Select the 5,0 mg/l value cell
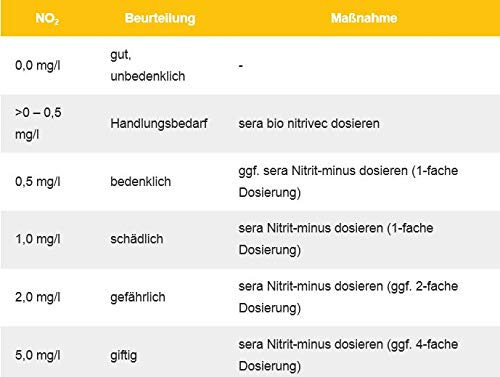This screenshot has height=377, width=500. point(38,355)
